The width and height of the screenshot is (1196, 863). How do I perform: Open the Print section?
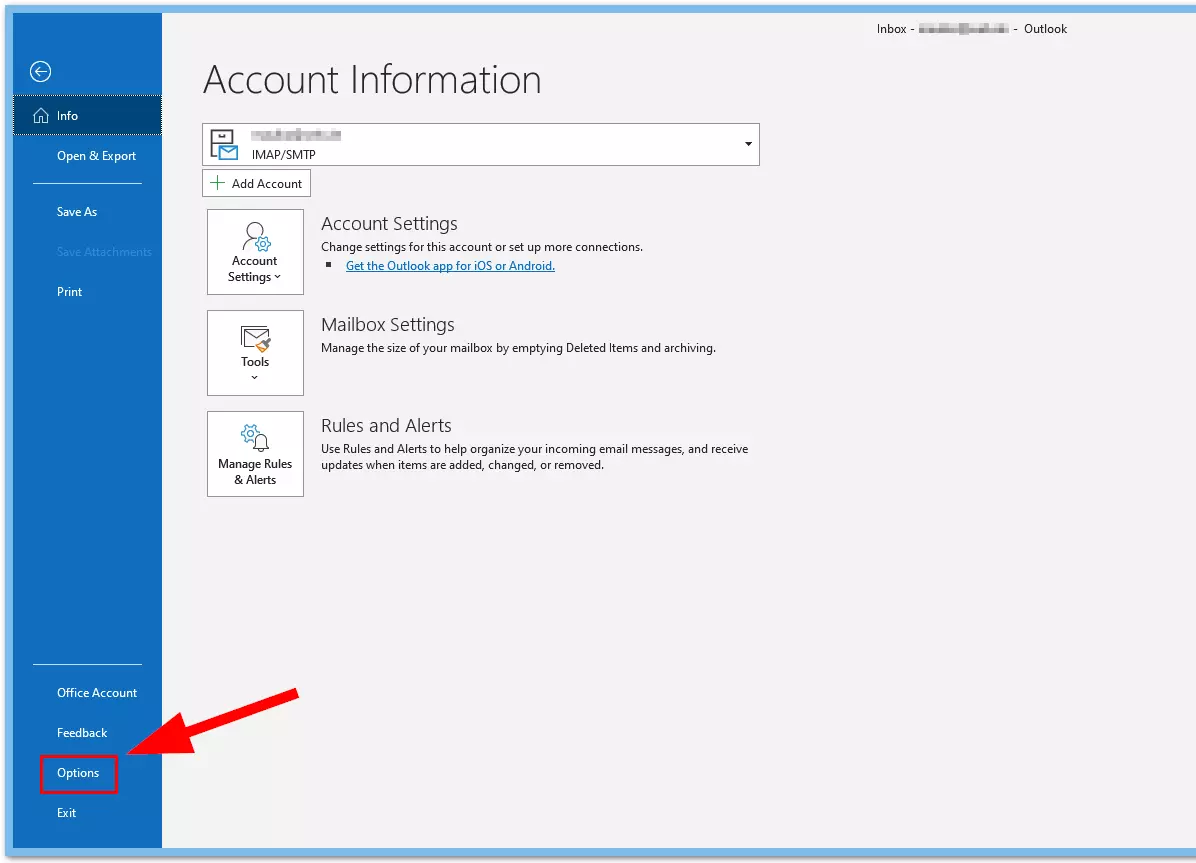(69, 291)
